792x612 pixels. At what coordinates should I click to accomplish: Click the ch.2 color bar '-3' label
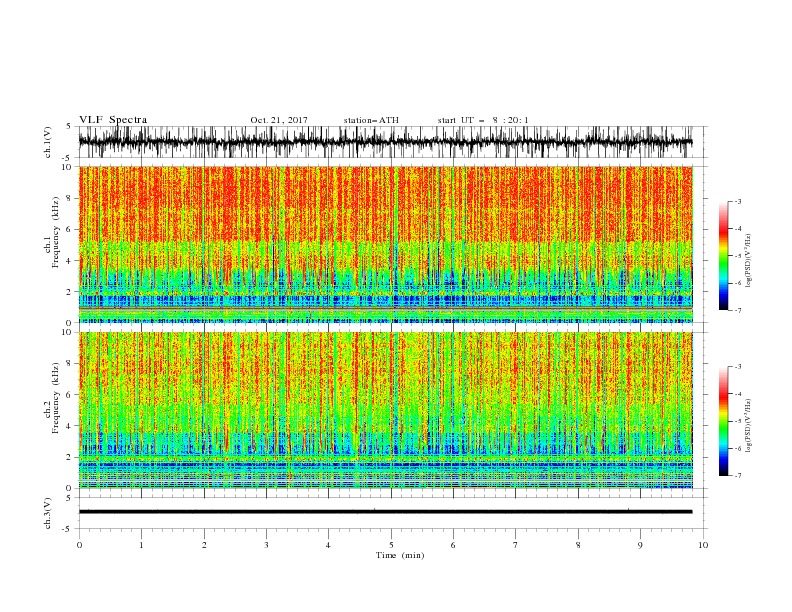737,367
